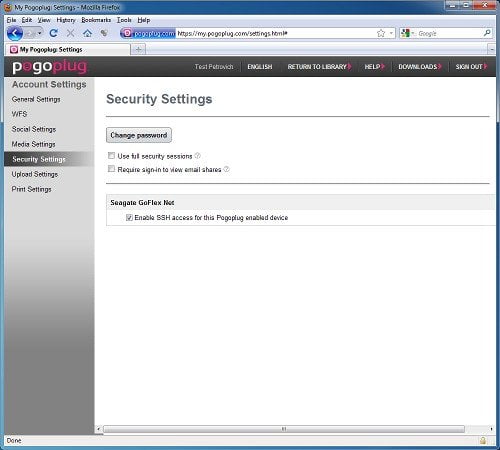The width and height of the screenshot is (500, 450).
Task: Open the File menu
Action: click(x=11, y=20)
